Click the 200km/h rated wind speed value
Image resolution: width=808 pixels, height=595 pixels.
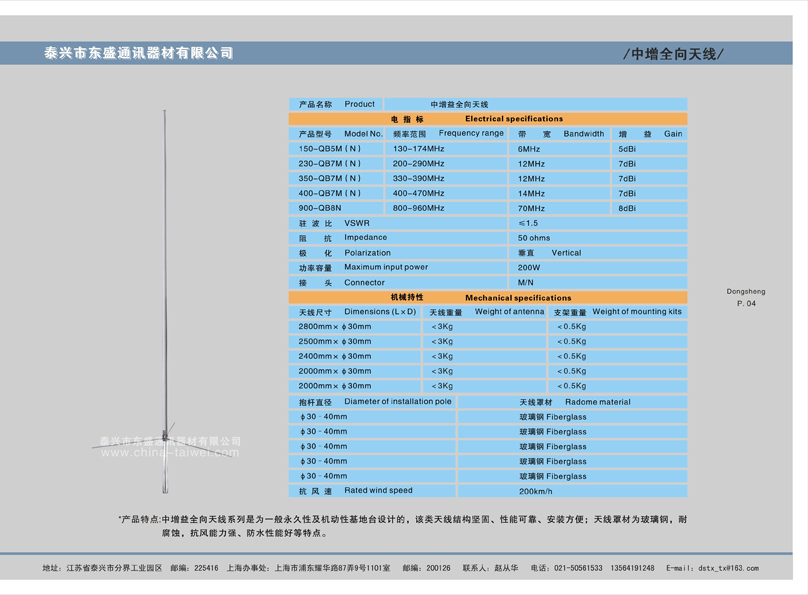(x=535, y=491)
